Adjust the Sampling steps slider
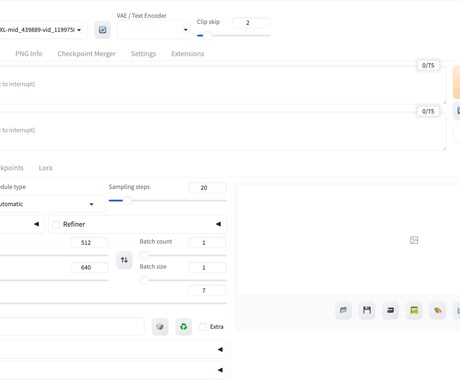 [x=168, y=200]
